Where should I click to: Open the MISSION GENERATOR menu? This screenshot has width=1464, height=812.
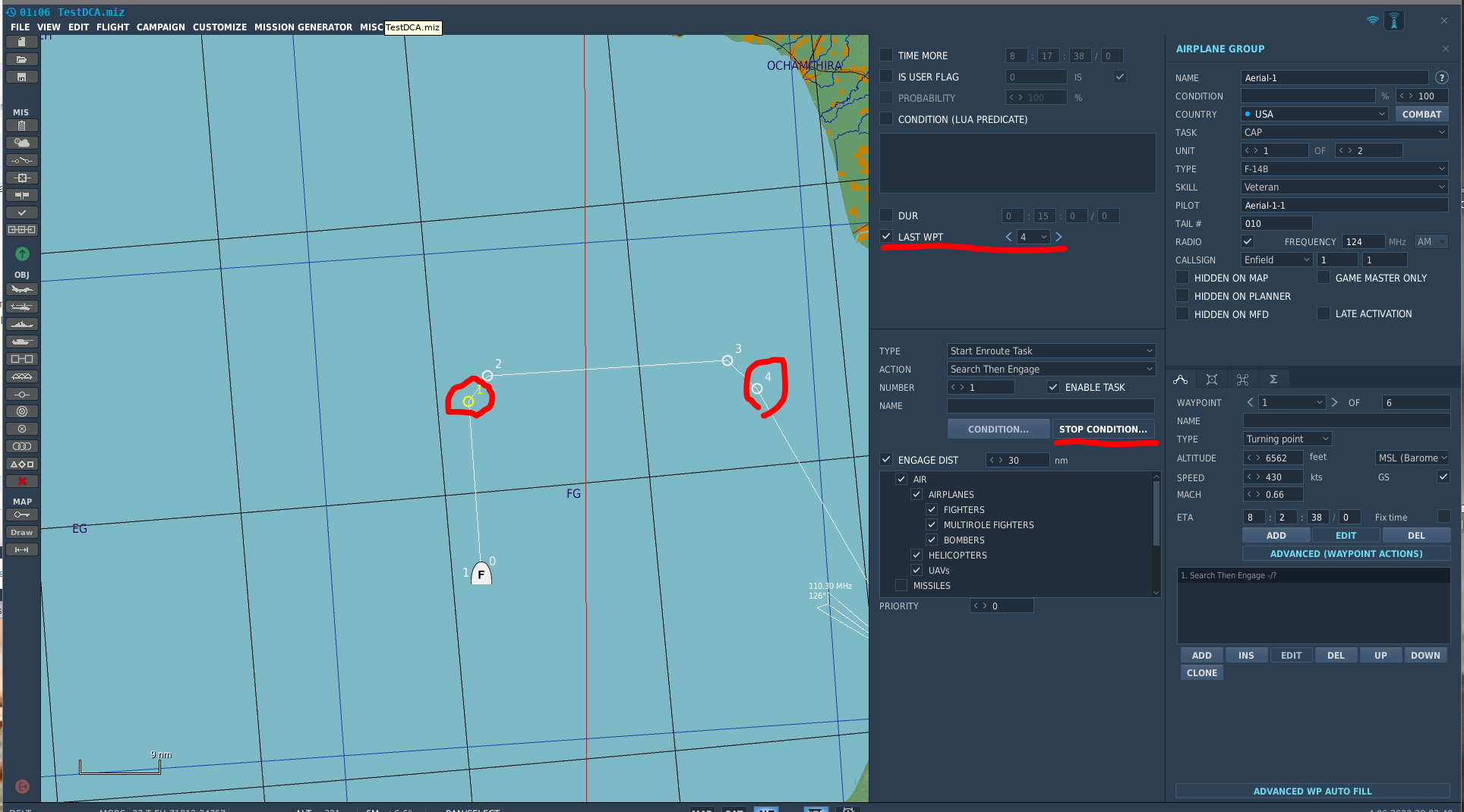pos(303,27)
